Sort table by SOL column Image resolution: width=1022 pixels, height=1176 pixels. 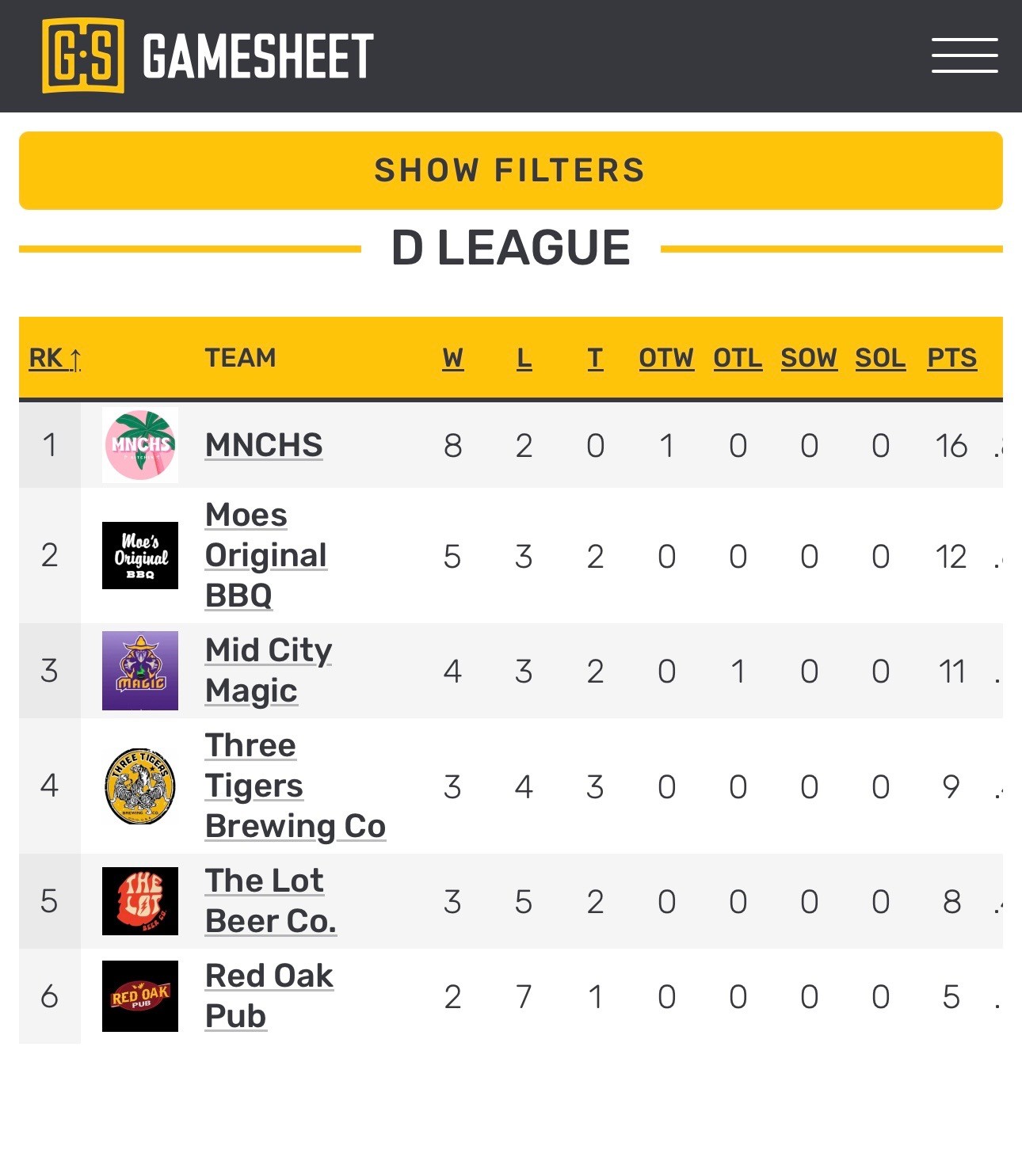pos(880,358)
